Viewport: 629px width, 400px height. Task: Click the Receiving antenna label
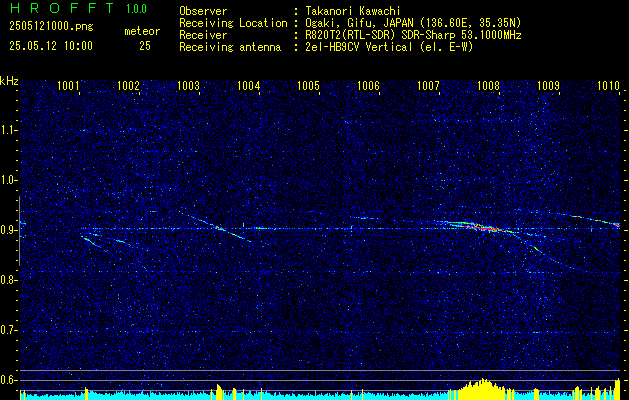[x=230, y=47]
